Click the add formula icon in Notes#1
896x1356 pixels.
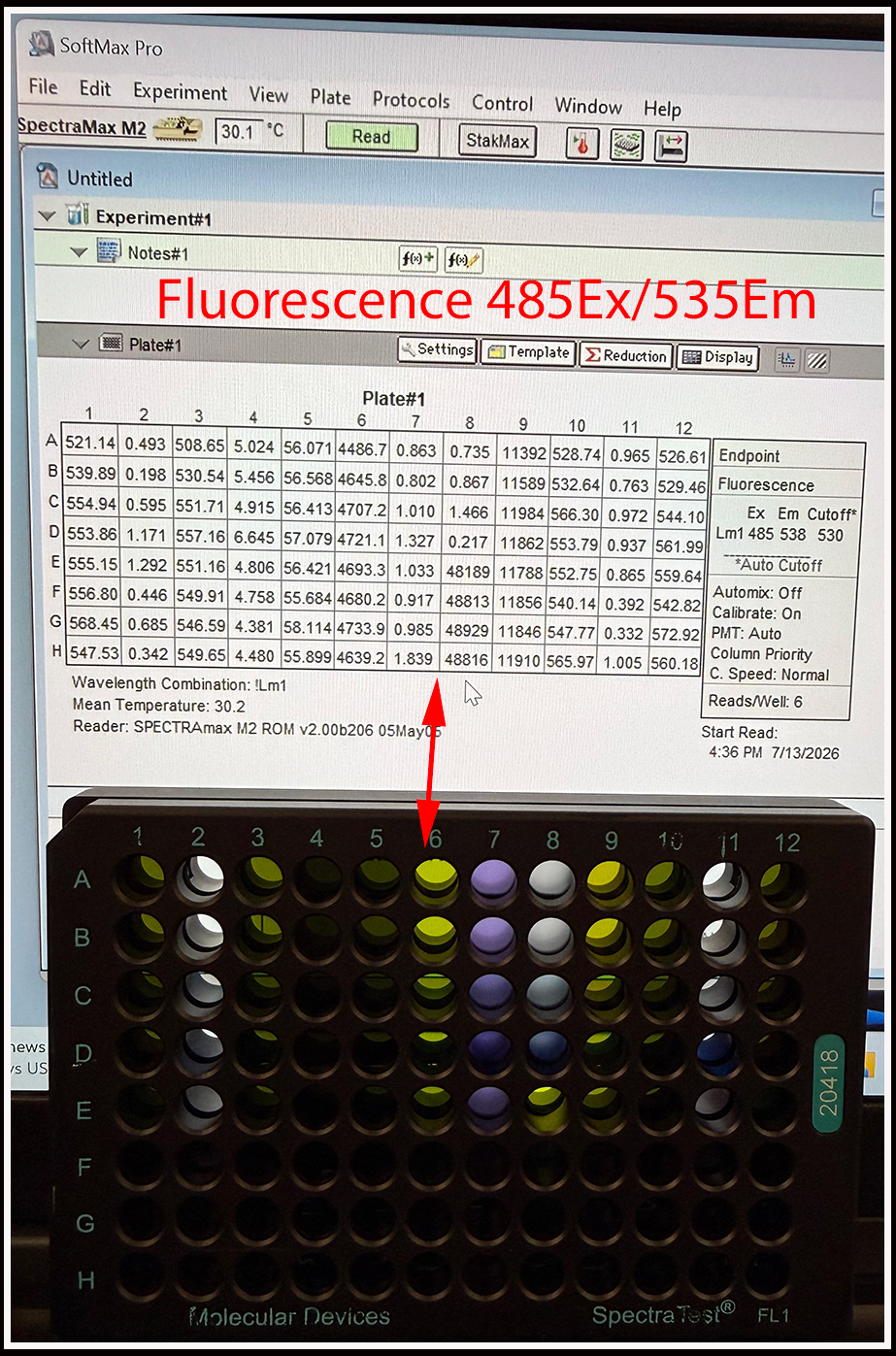417,259
